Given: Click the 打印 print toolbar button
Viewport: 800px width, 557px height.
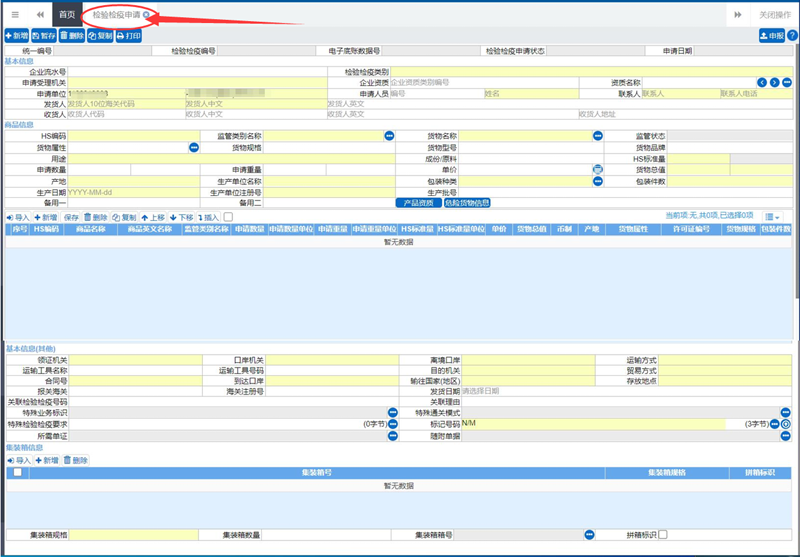Looking at the screenshot, I should (128, 36).
